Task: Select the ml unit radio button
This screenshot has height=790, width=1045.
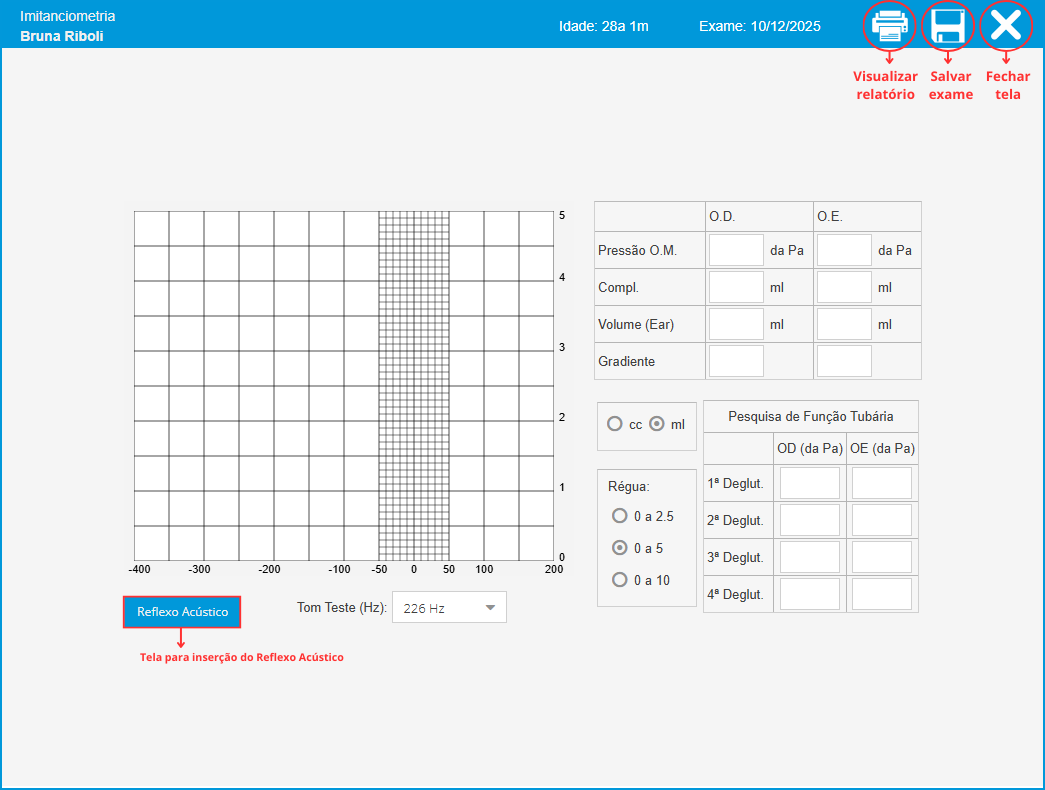Action: coord(657,424)
